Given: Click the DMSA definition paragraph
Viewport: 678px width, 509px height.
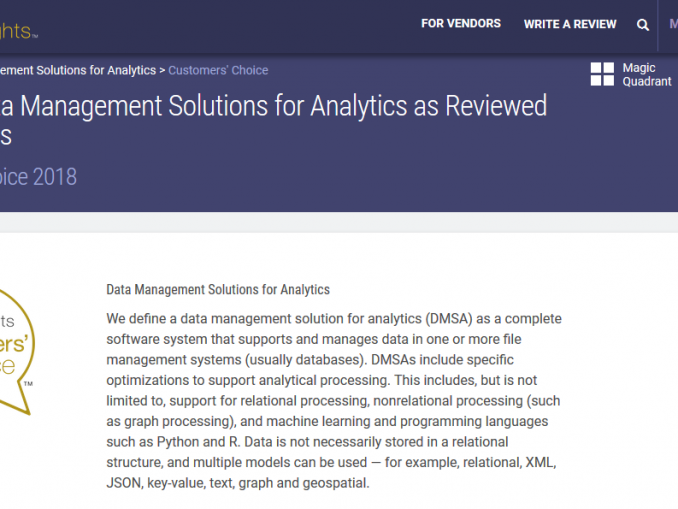Looking at the screenshot, I should pyautogui.click(x=334, y=400).
